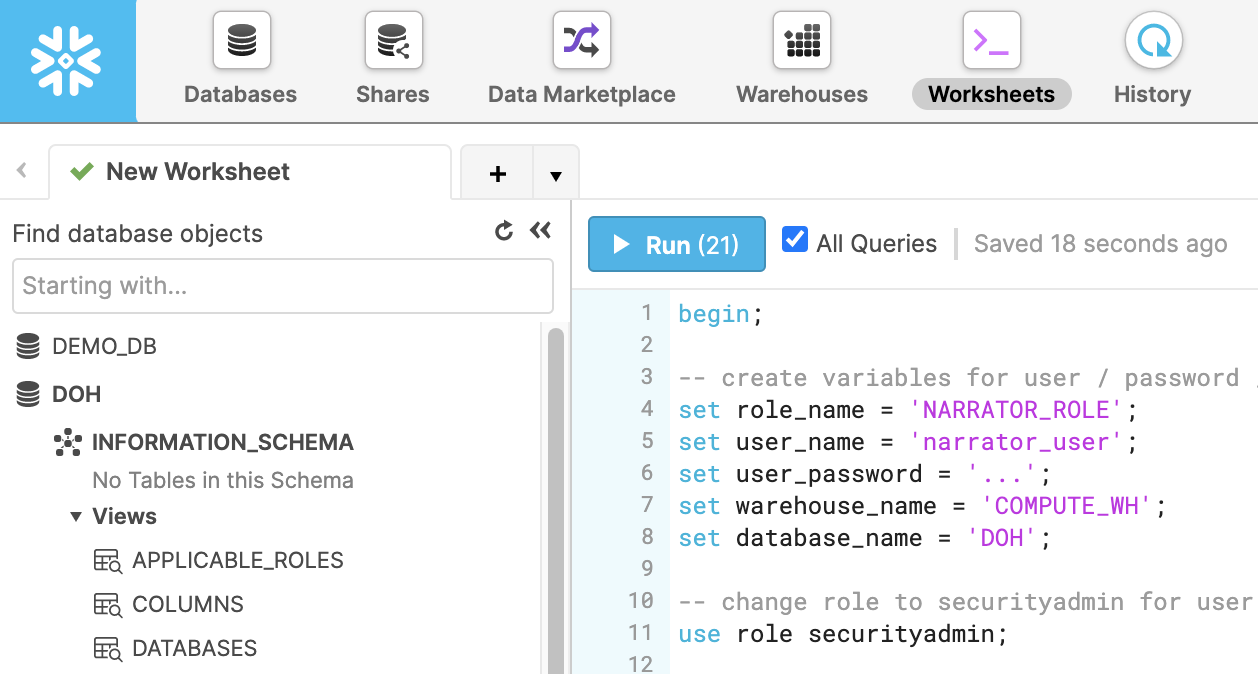Focus the 'Starting with...' search field
Image resolution: width=1258 pixels, height=674 pixels.
point(283,286)
